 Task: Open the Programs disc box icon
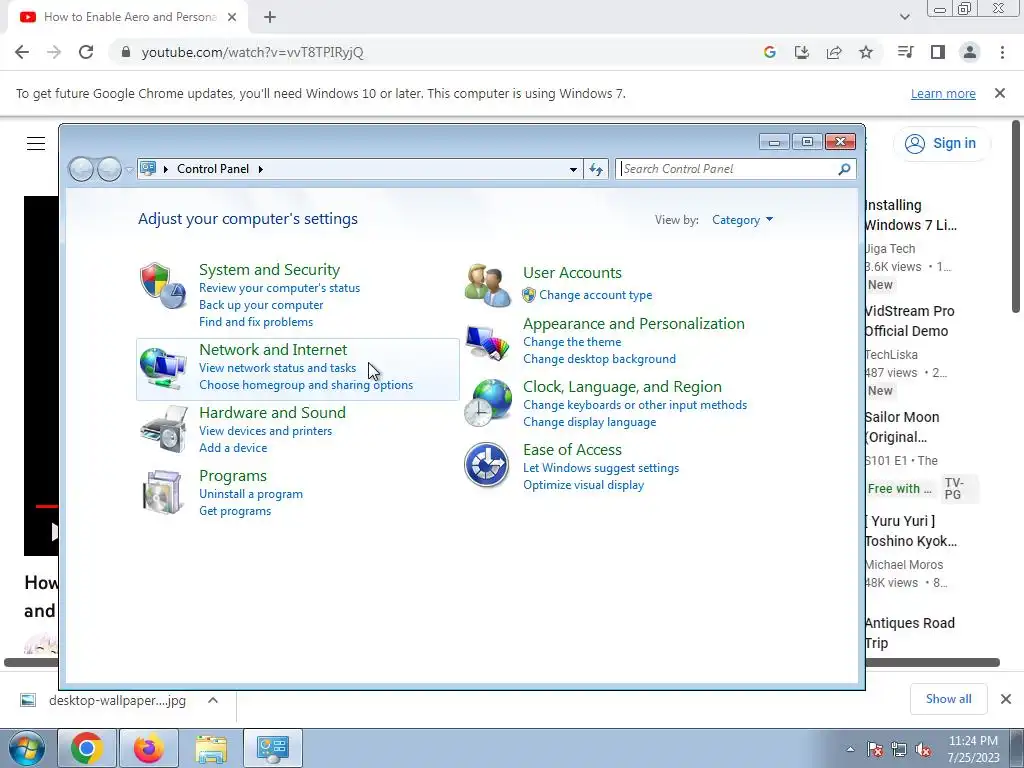coord(163,492)
